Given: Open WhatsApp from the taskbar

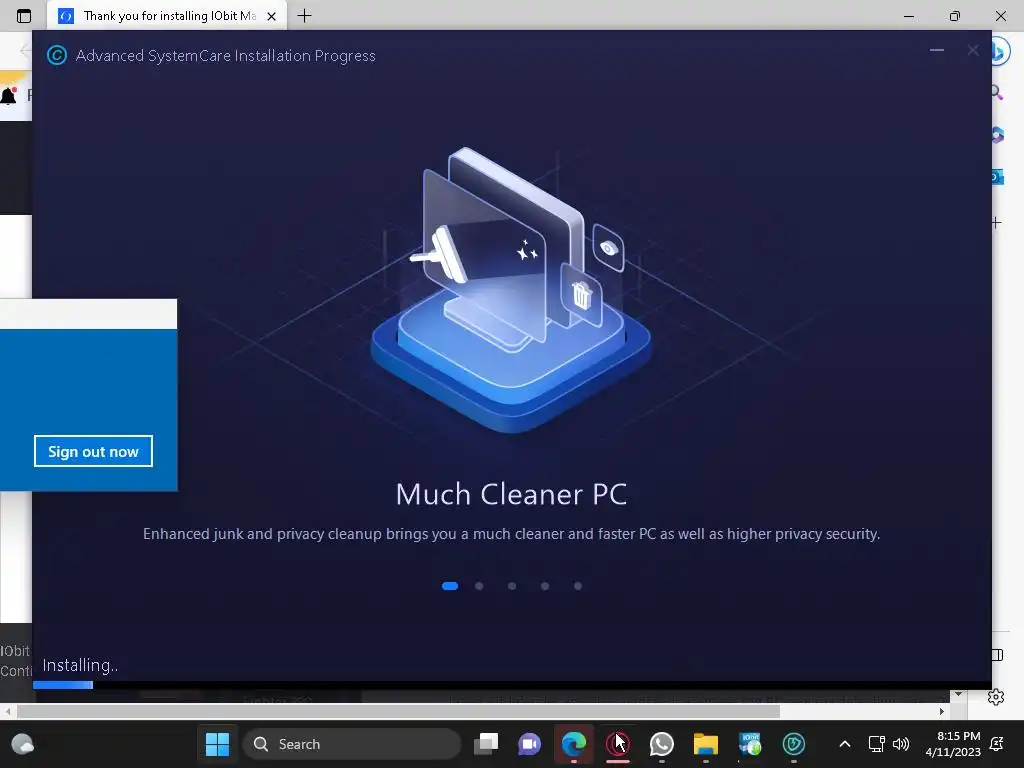Looking at the screenshot, I should click(662, 744).
